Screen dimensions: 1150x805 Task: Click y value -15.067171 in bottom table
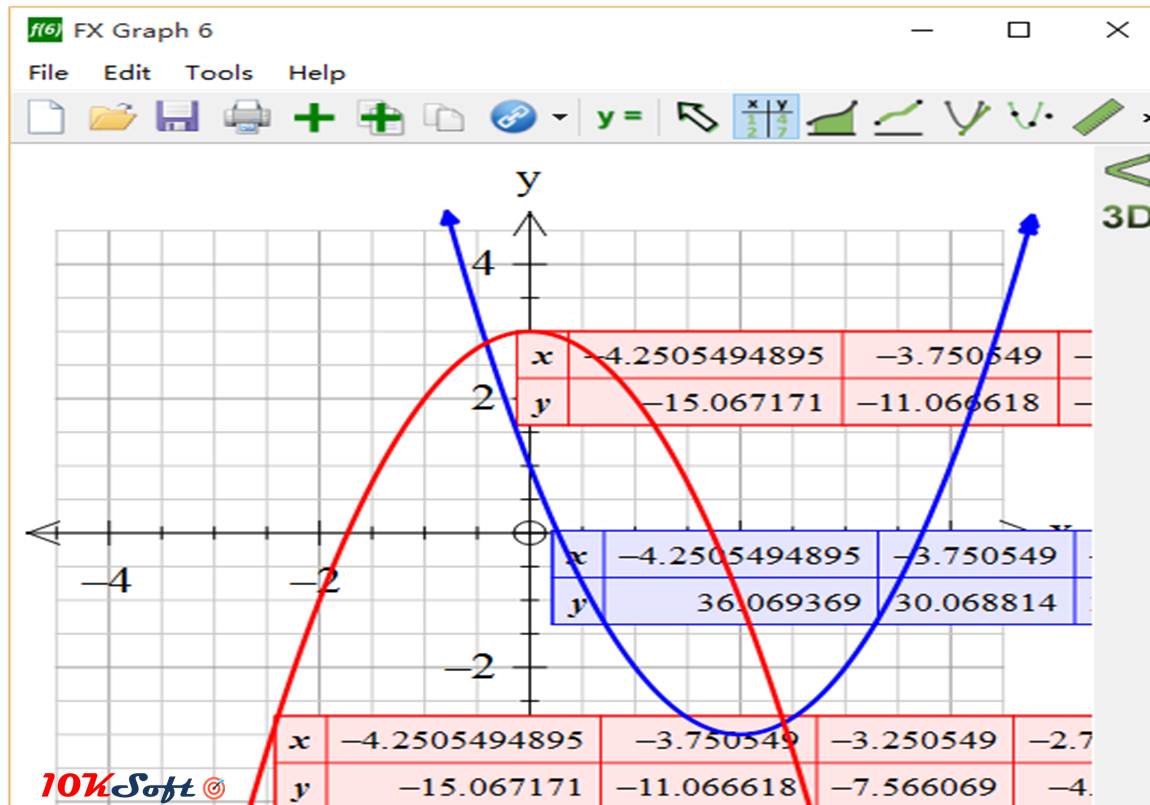(464, 786)
